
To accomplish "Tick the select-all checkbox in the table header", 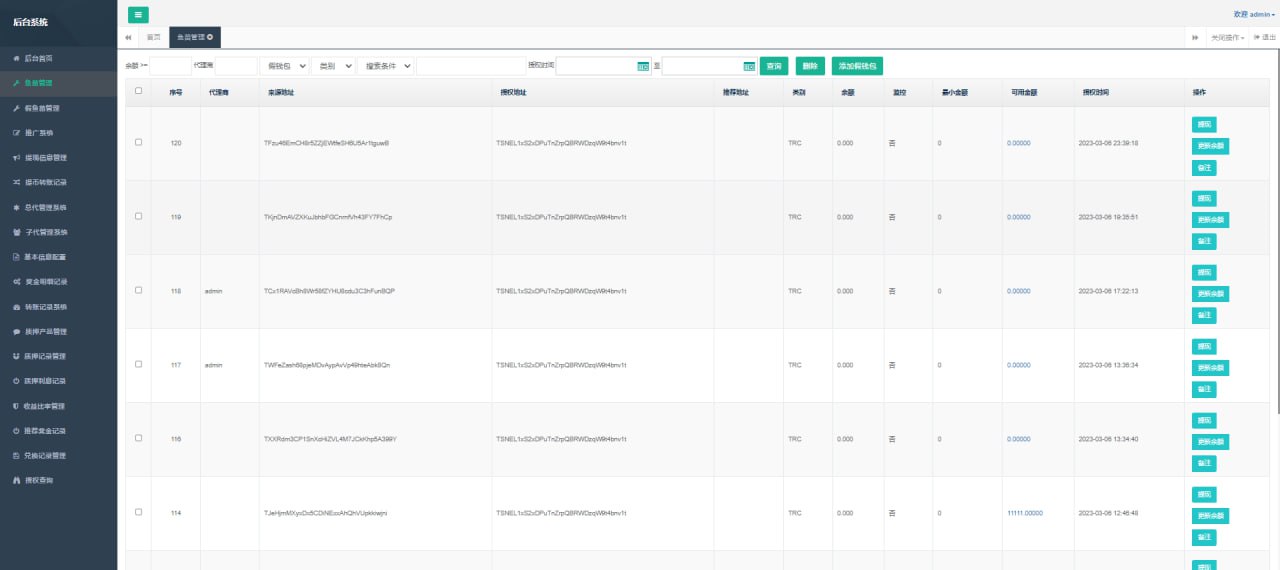I will (138, 91).
